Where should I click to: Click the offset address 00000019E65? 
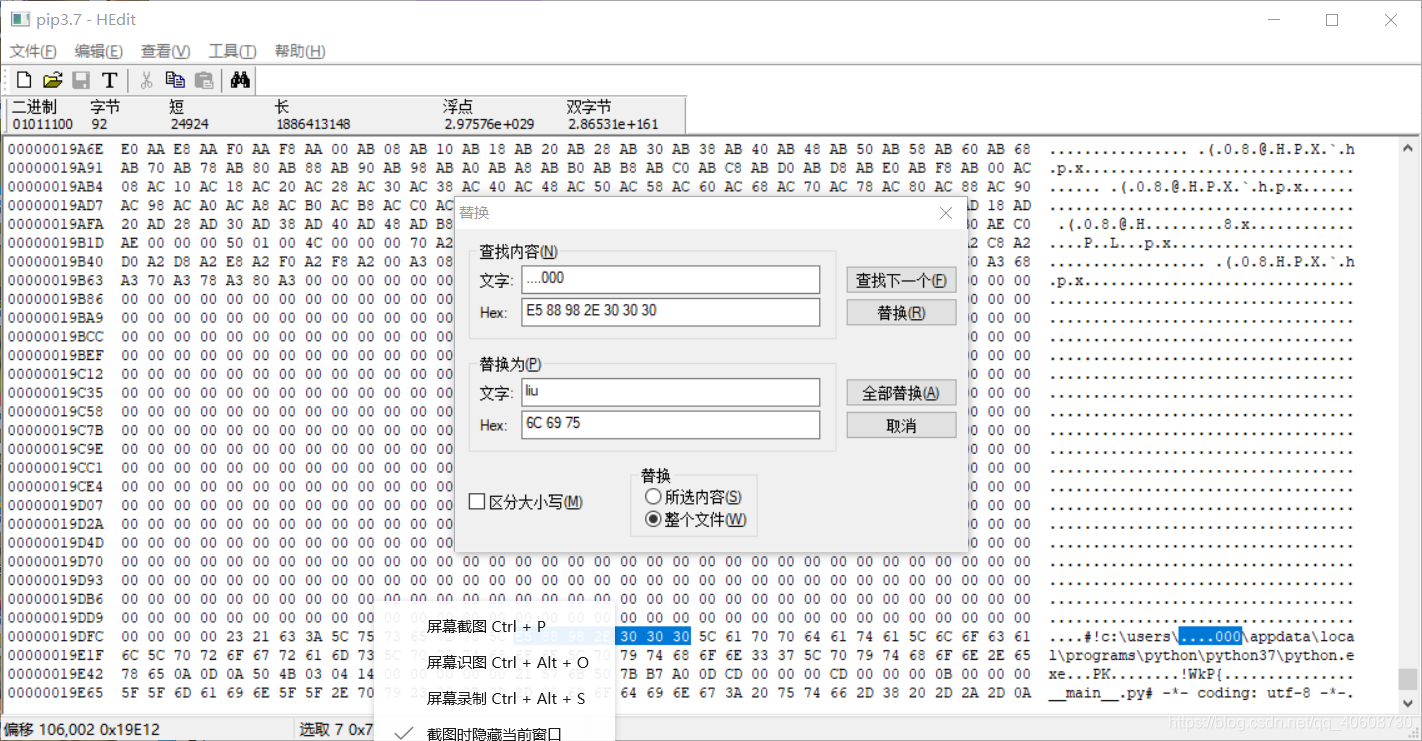(x=55, y=692)
